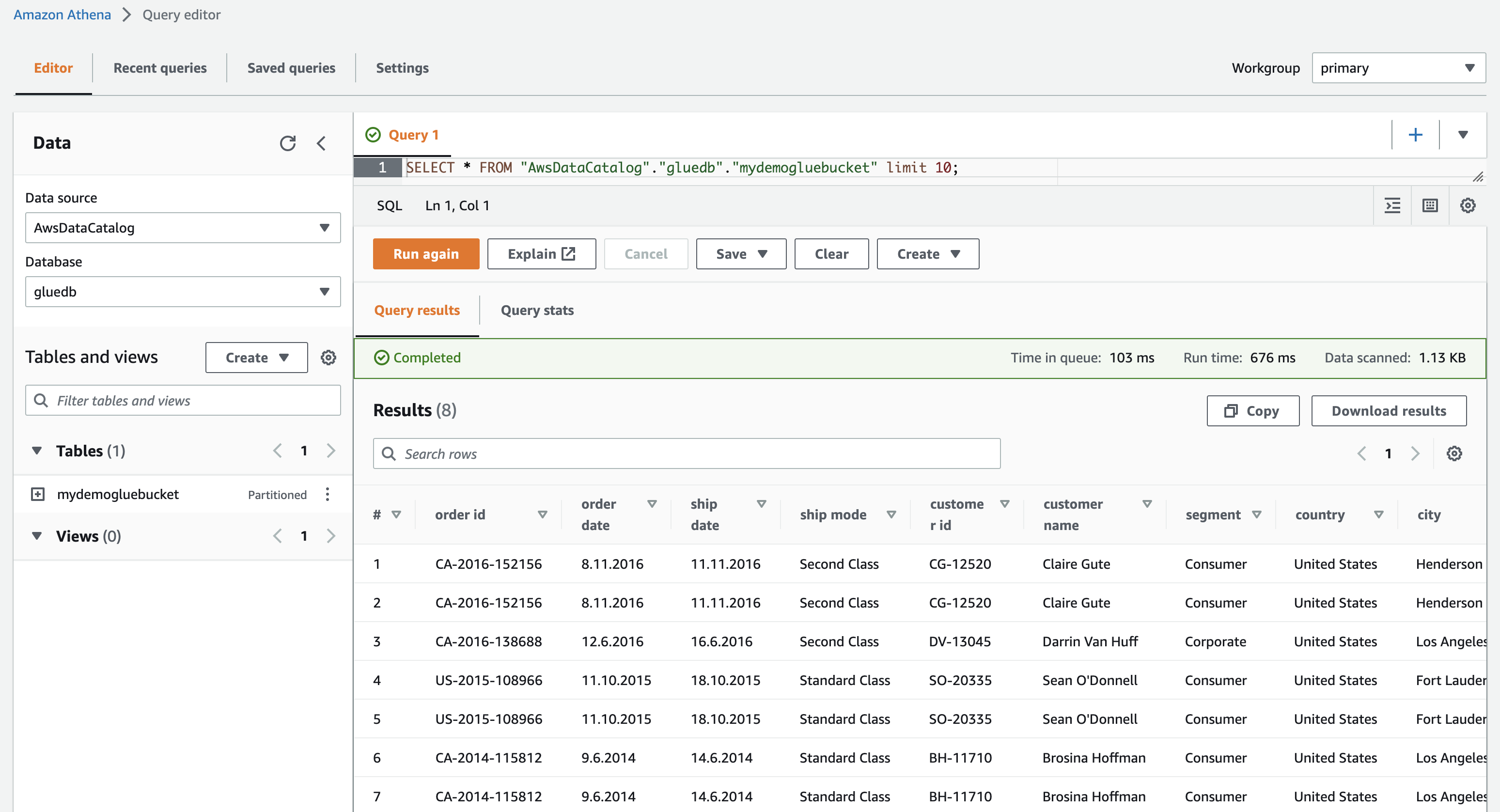This screenshot has height=812, width=1500.
Task: Click the Search rows input field
Action: click(687, 453)
